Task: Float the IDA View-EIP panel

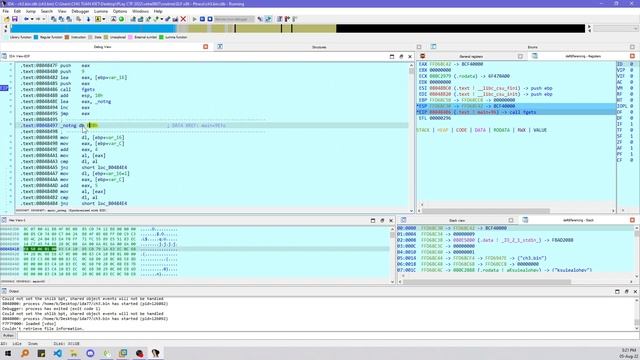Action: (x=401, y=56)
